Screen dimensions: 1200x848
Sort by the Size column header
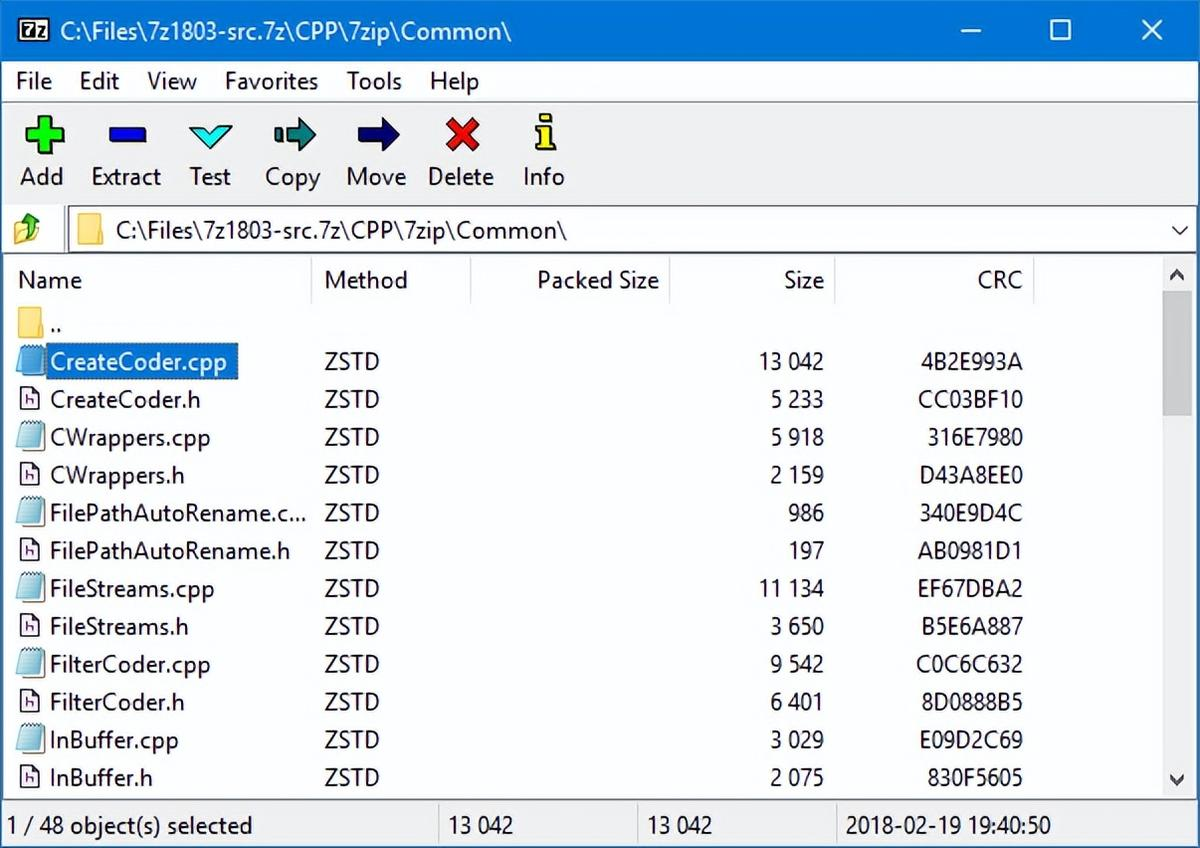click(752, 280)
